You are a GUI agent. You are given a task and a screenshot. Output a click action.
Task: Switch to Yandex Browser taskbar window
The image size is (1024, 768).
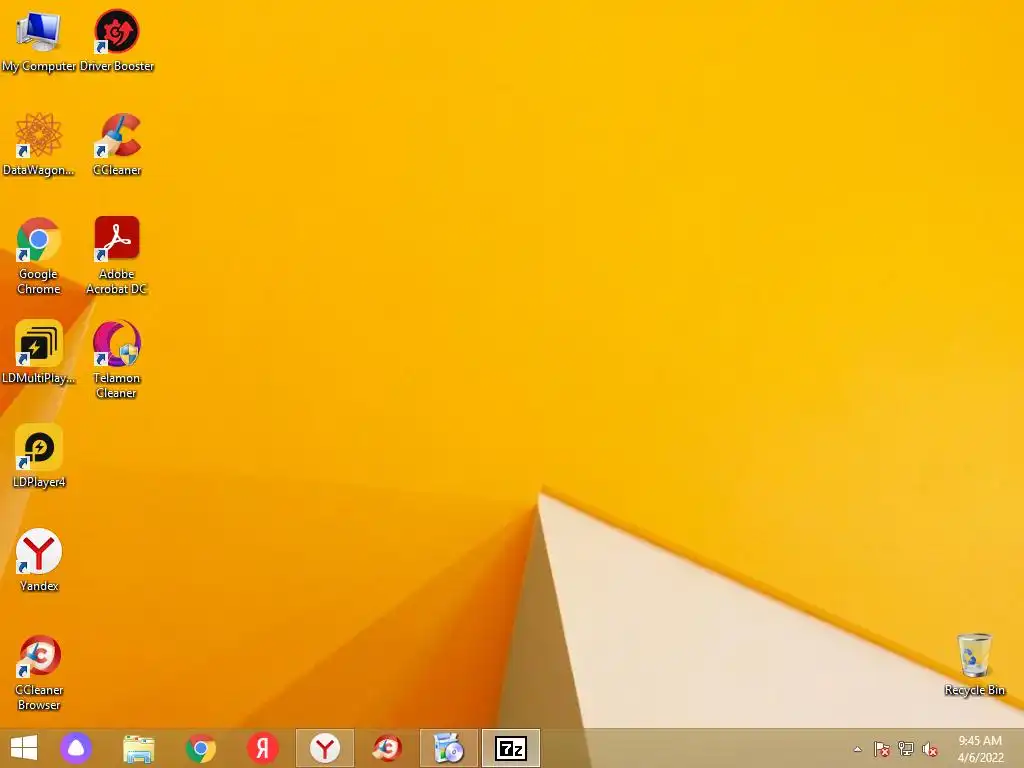pyautogui.click(x=325, y=748)
